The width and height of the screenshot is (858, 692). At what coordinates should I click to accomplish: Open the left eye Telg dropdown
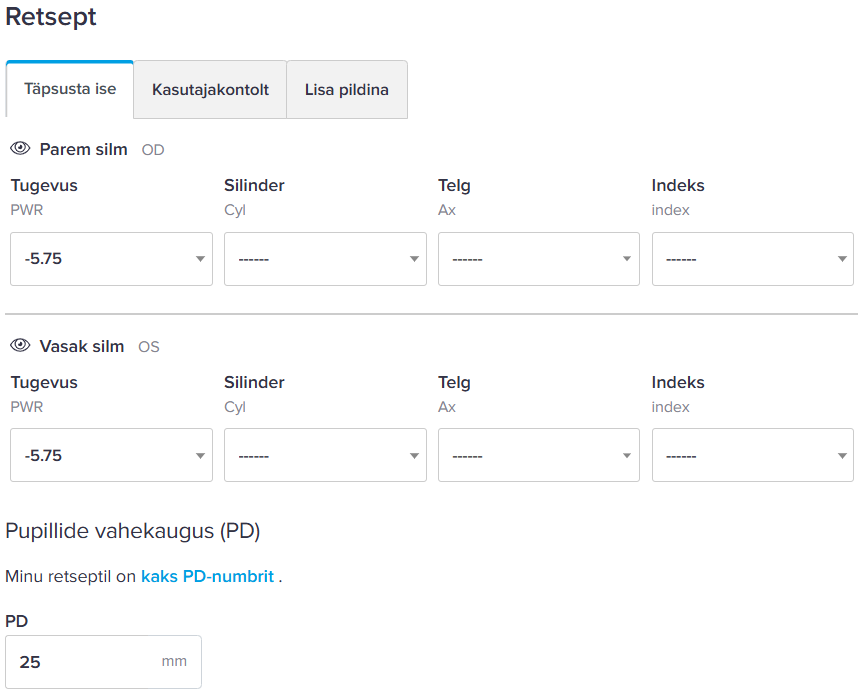[x=538, y=456]
